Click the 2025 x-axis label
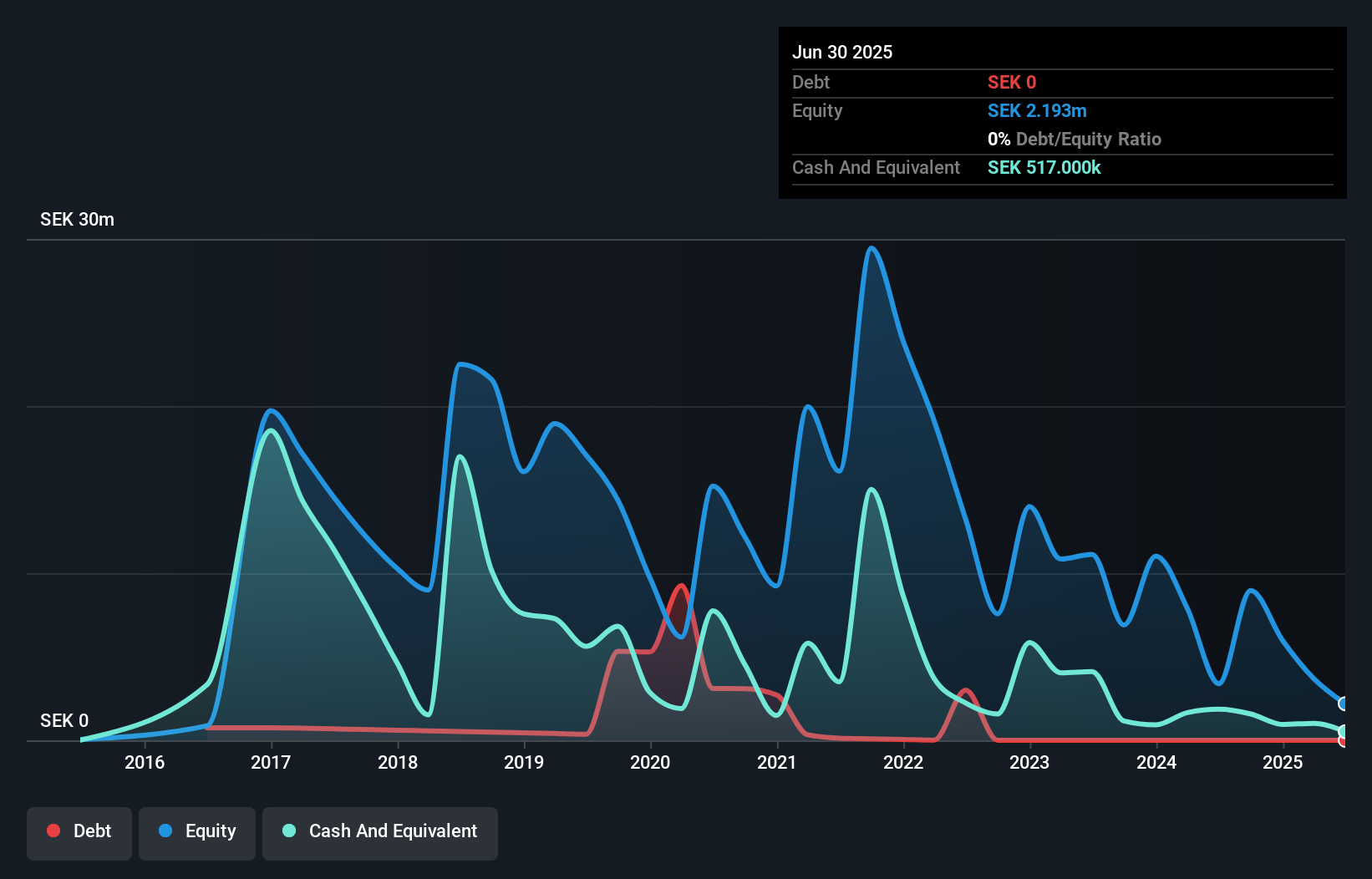Screen dimensions: 1372x879 [1283, 762]
